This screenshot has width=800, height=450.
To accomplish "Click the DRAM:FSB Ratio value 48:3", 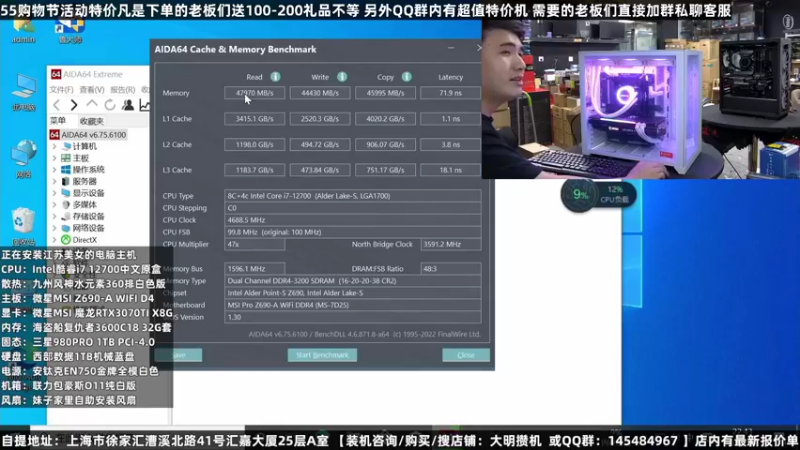I will coord(451,269).
